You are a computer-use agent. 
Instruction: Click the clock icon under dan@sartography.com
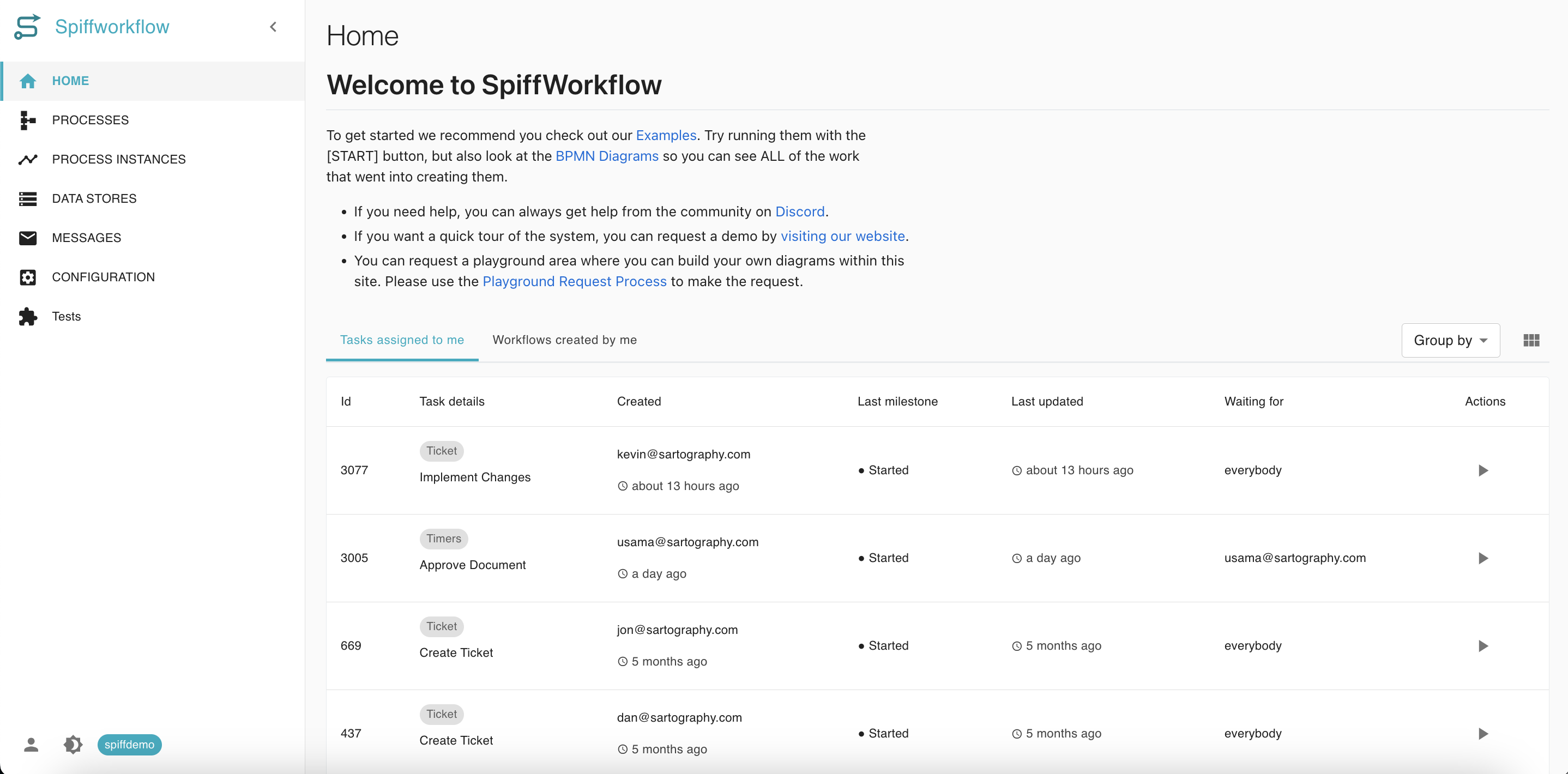pos(622,749)
